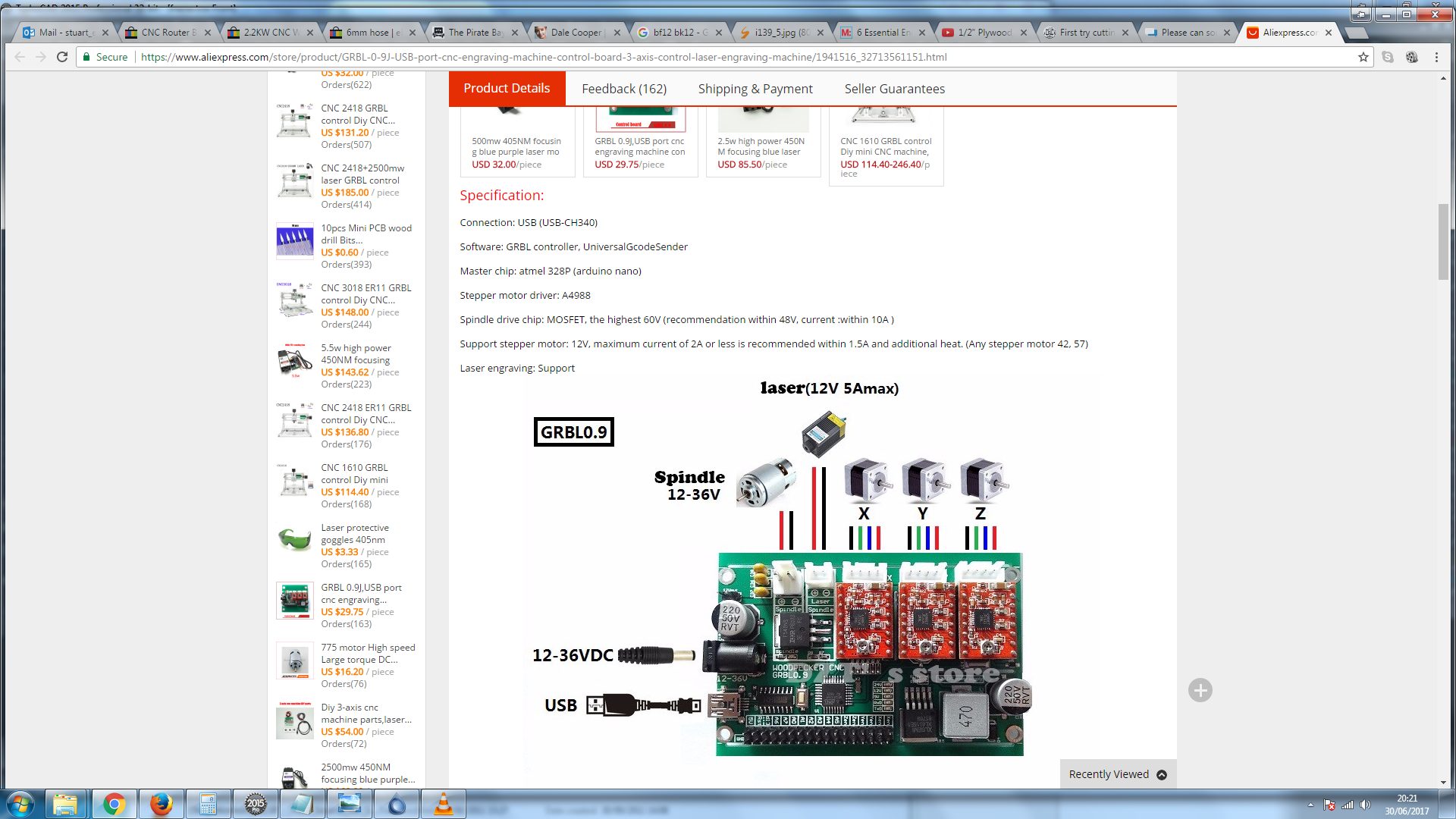Click the browser back arrow
Screen dimensions: 1456x819
pyautogui.click(x=20, y=57)
